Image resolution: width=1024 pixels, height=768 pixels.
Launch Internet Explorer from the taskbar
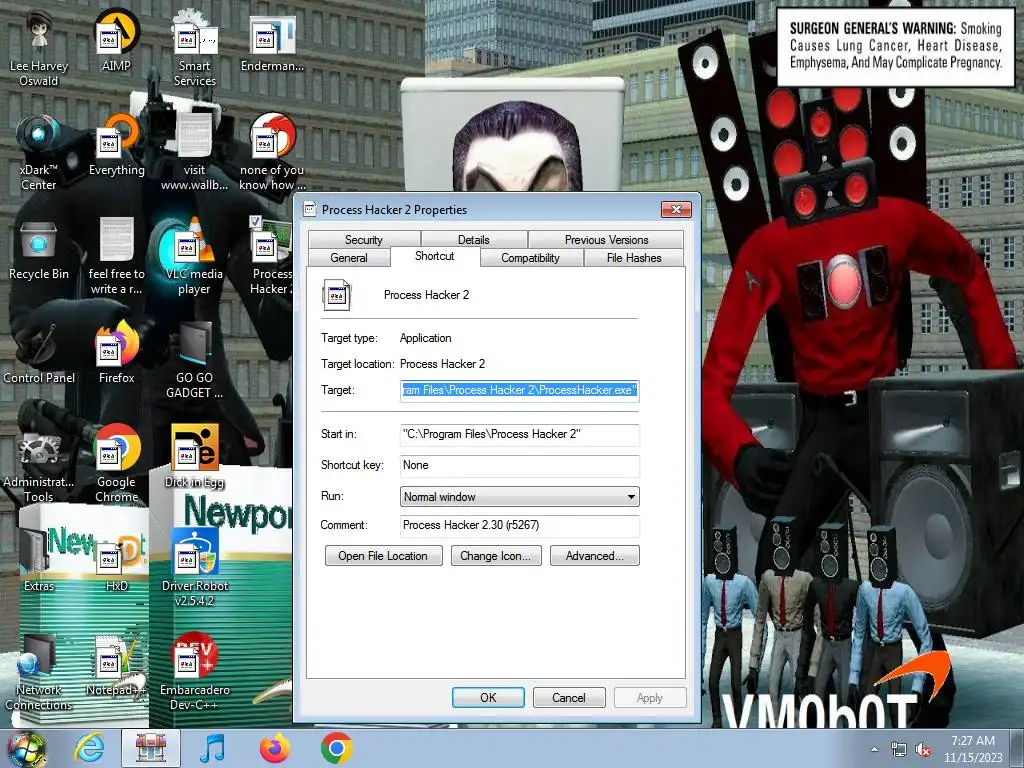(x=89, y=748)
